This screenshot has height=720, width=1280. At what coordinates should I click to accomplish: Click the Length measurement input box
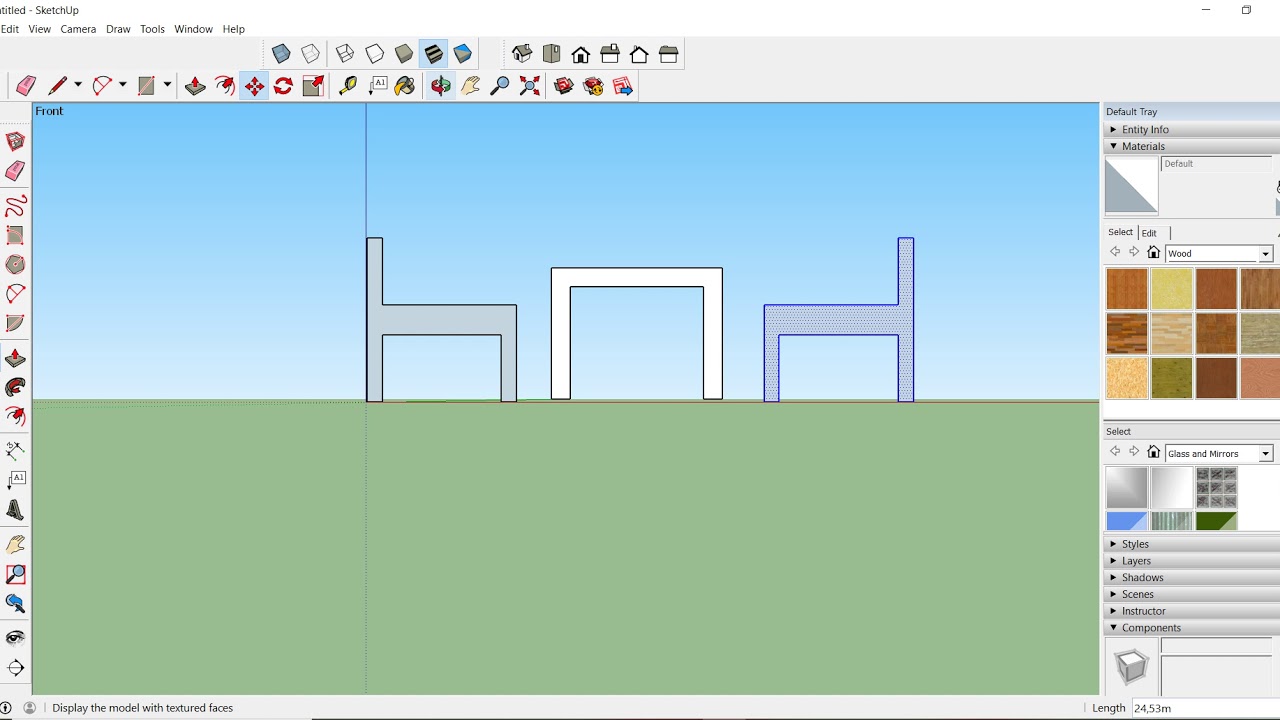1205,708
